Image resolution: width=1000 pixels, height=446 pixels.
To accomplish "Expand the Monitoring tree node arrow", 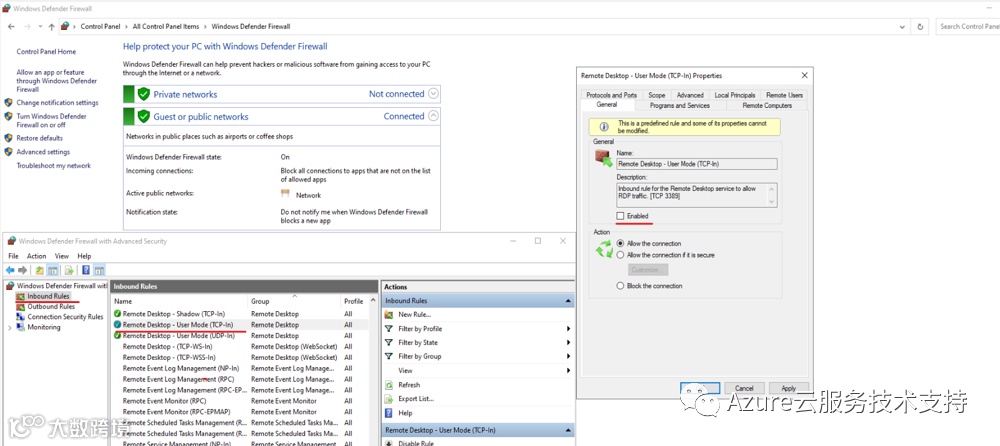I will coord(10,327).
